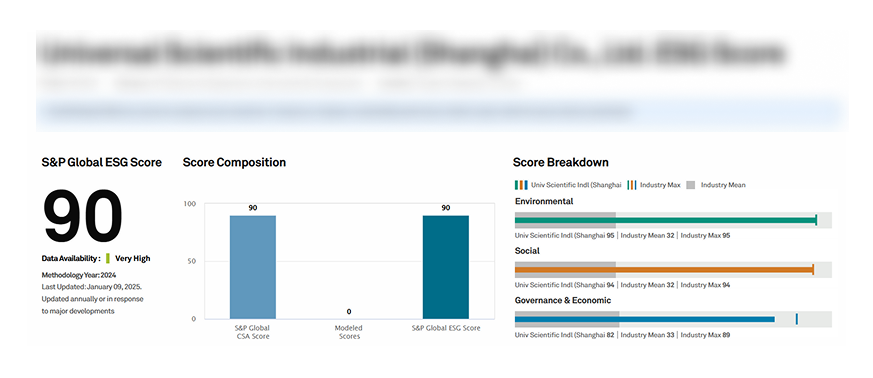Viewport: 873px width, 378px height.
Task: Click the Modeled Scores axis label
Action: point(349,332)
